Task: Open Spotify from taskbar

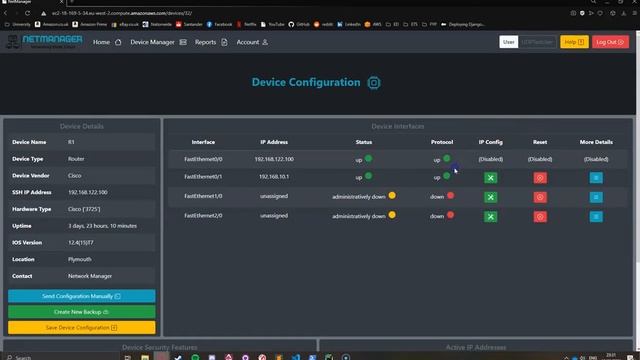Action: pyautogui.click(x=195, y=357)
